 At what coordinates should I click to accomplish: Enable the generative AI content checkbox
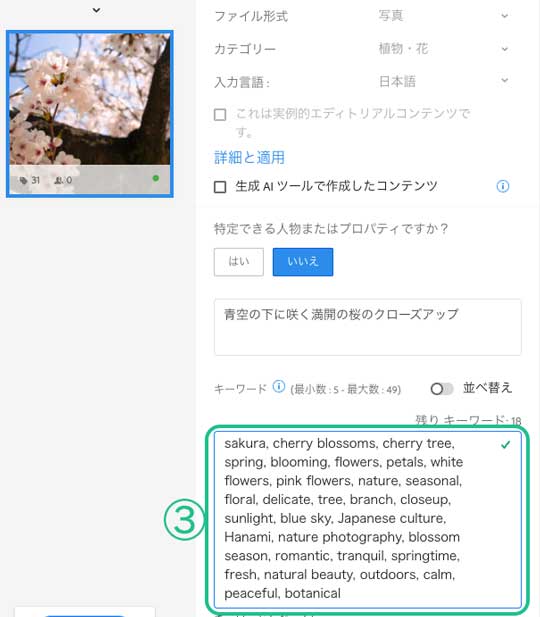[220, 187]
